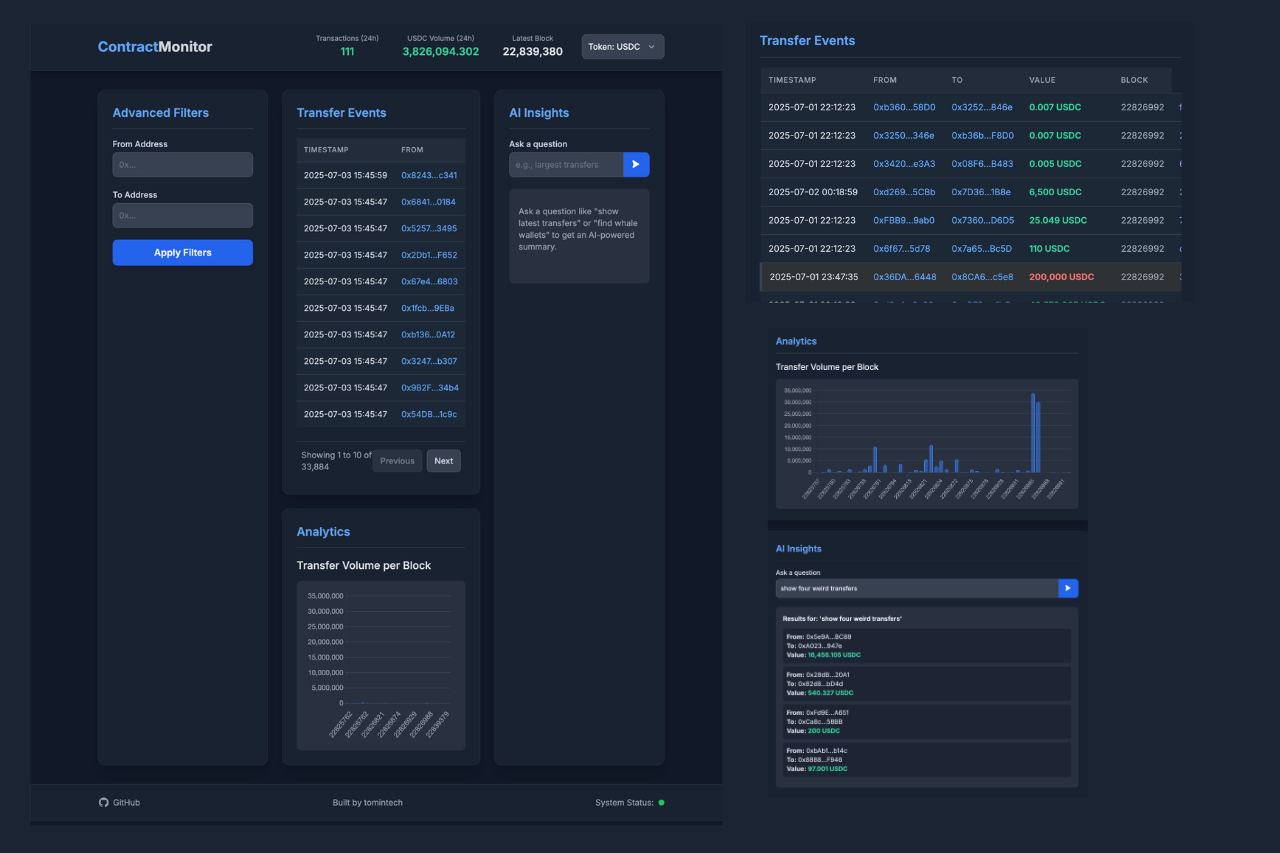Click the 'show four weird transfers' query field

pyautogui.click(x=916, y=588)
